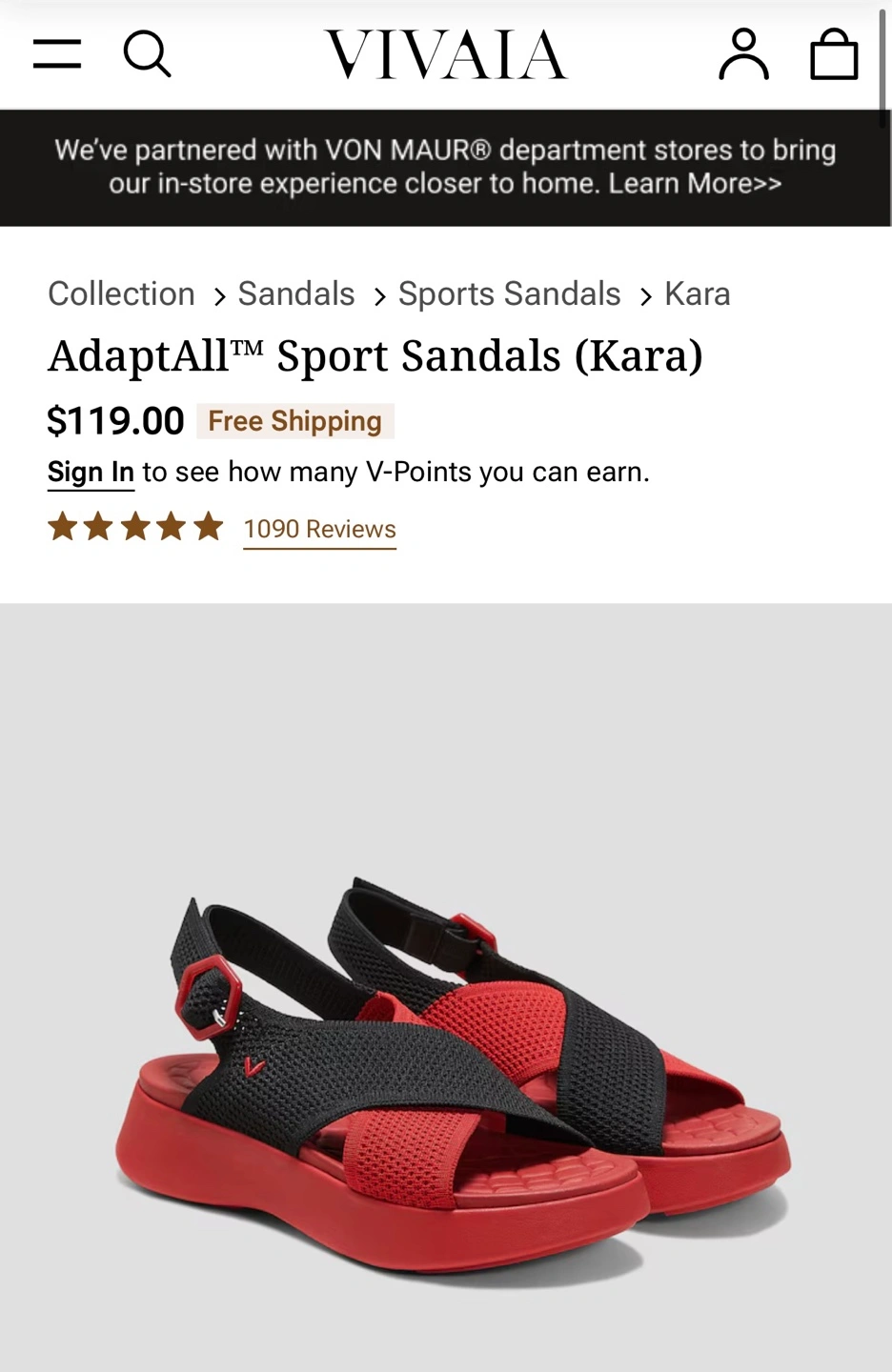Open the Sports Sandals breadcrumb
This screenshot has height=1372, width=892.
509,293
